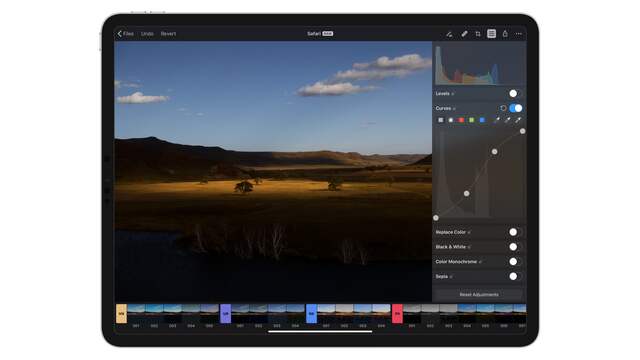640x360 pixels.
Task: Tap the Revert button
Action: [x=168, y=34]
